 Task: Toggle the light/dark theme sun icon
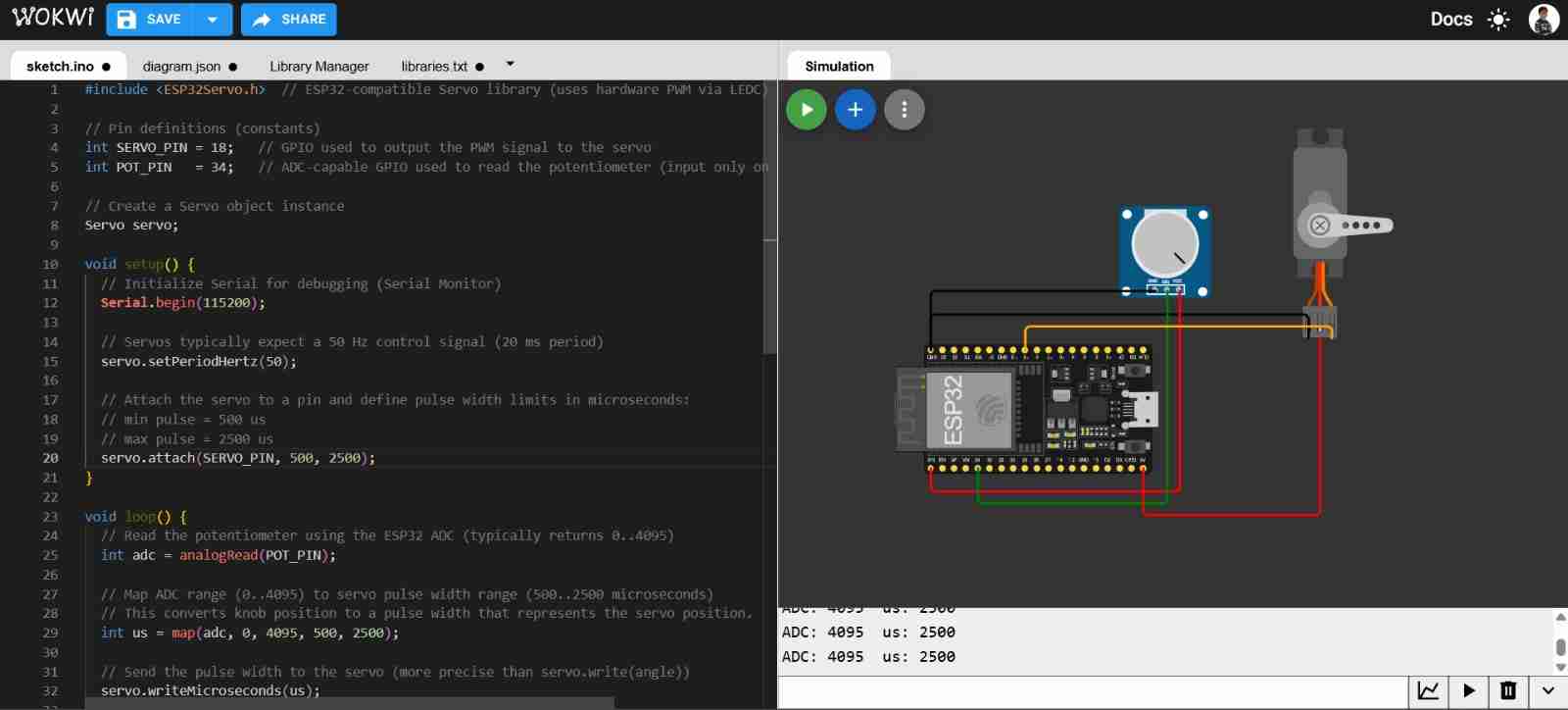(x=1498, y=20)
